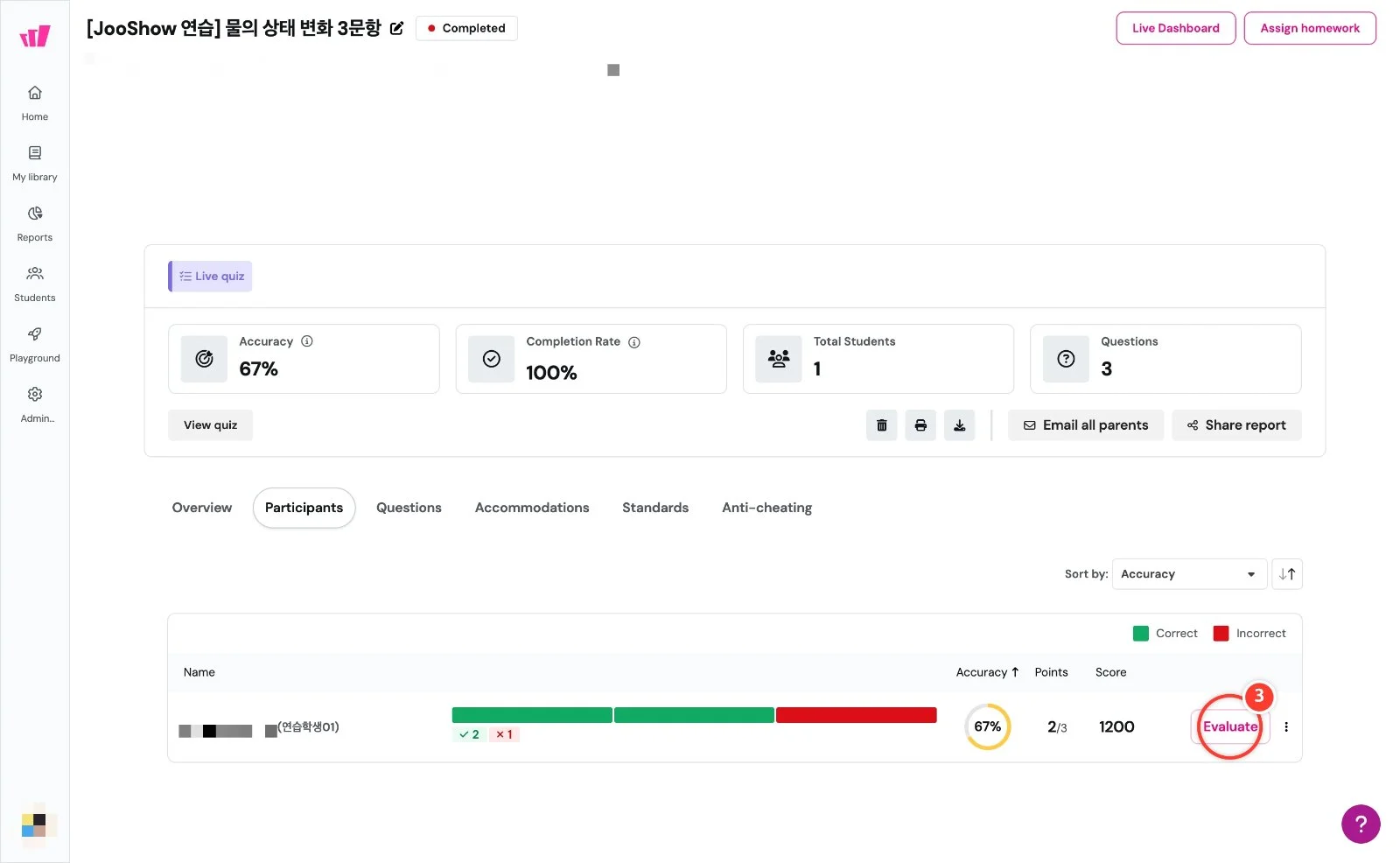Open the Anti-cheating tab
Screen dimensions: 1400x863
coord(766,508)
